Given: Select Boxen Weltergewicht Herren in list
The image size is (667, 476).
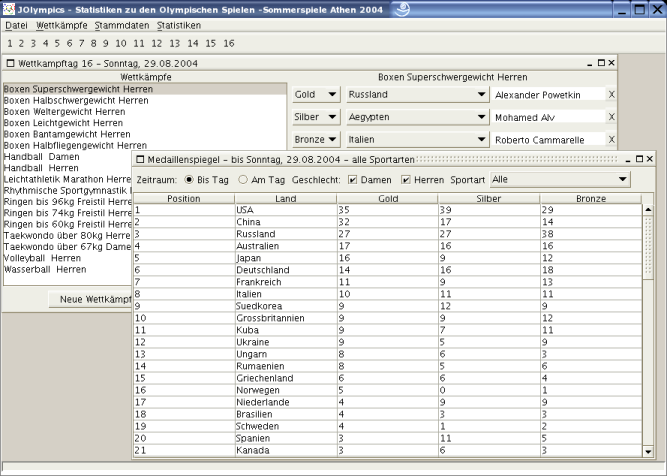Looking at the screenshot, I should tap(145, 112).
